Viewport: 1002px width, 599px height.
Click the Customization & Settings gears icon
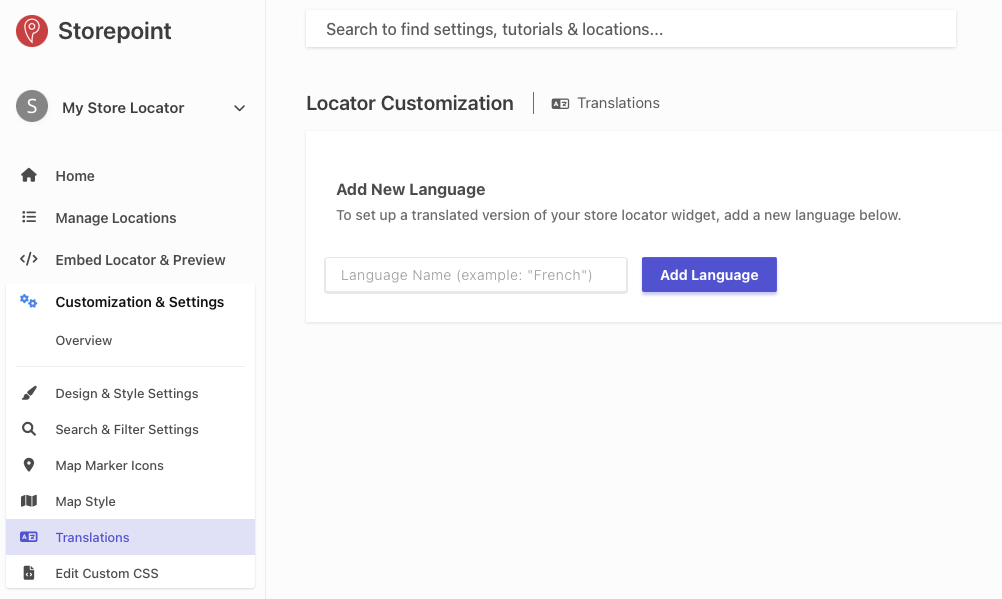tap(29, 302)
